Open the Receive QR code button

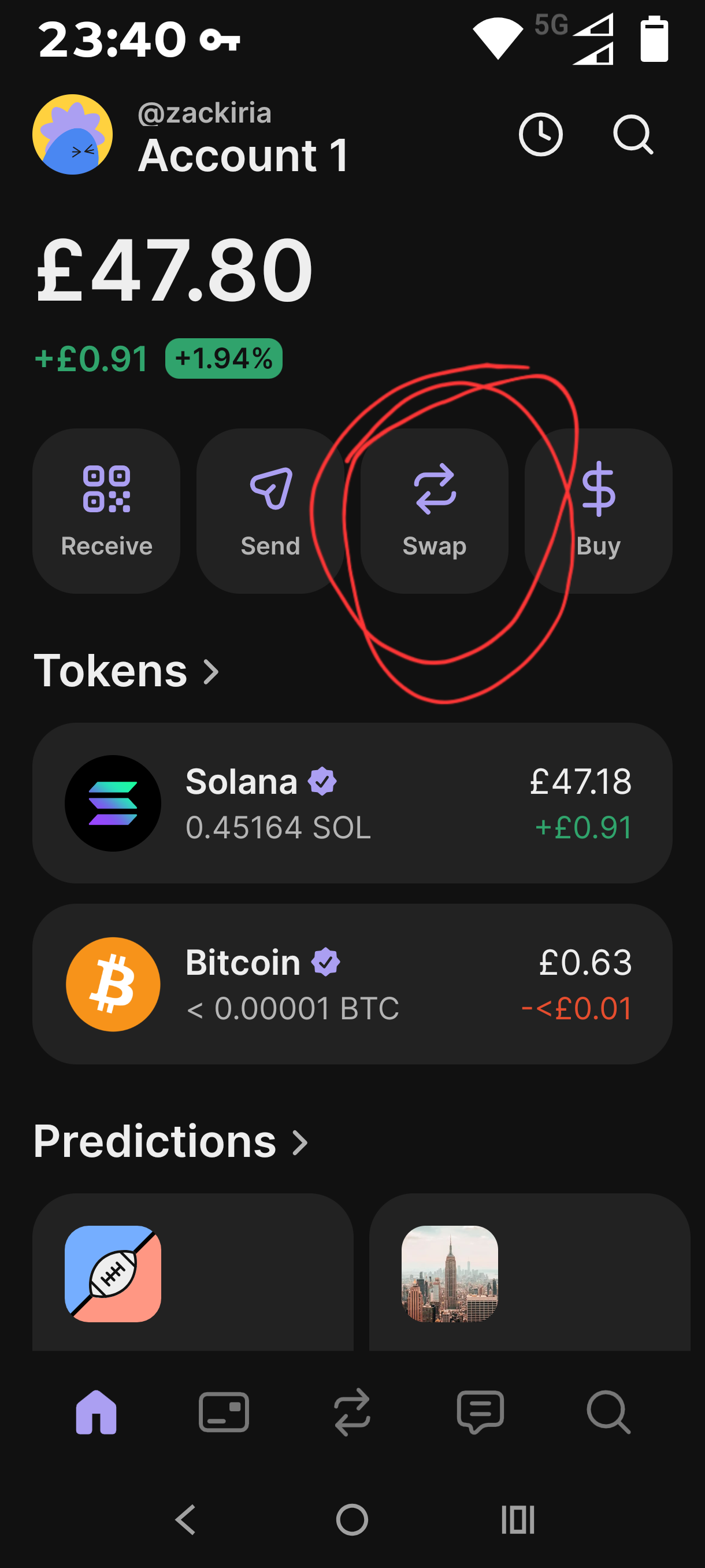tap(106, 511)
